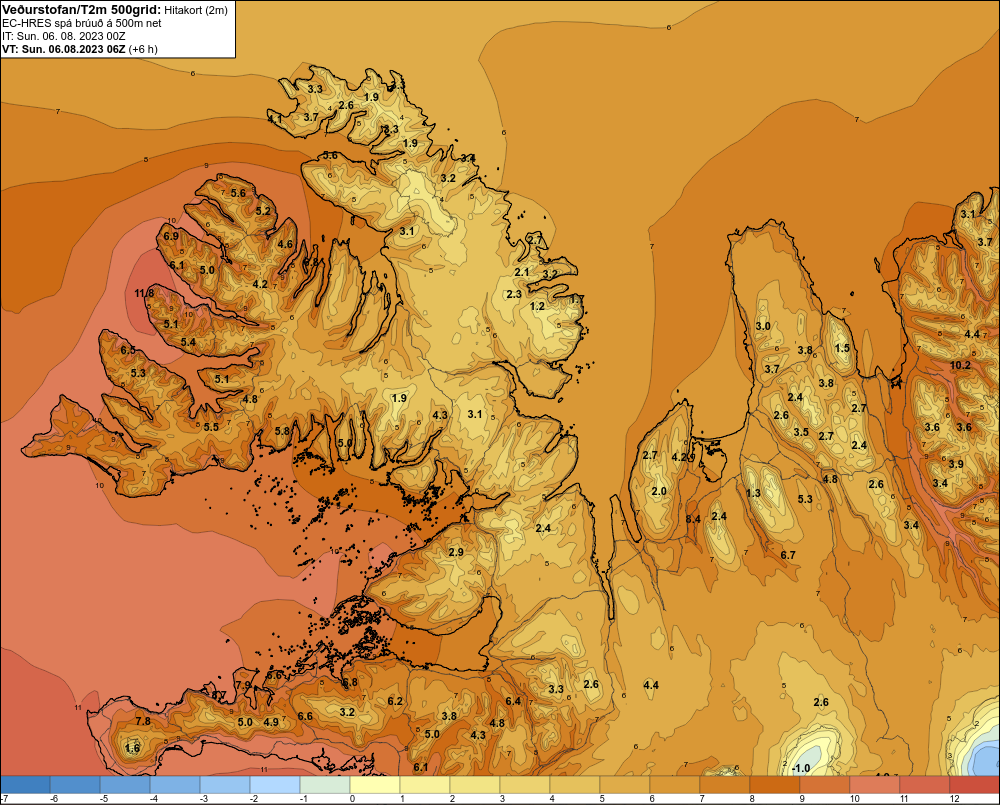The width and height of the screenshot is (1000, 805).
Task: Click the 6.9 temperature value
Action: 171,237
